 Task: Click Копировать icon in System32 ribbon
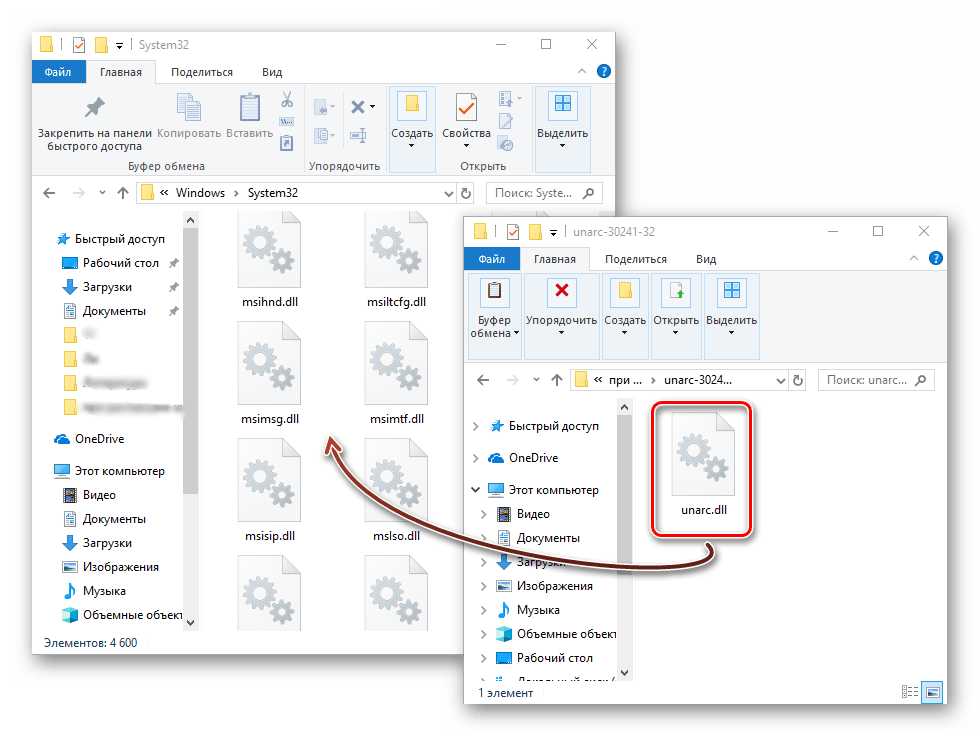(x=189, y=107)
